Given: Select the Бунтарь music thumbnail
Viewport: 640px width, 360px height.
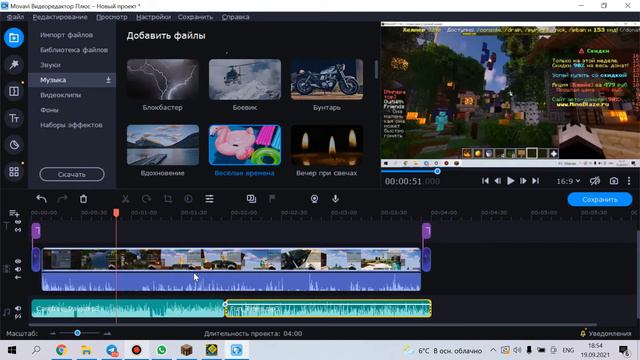Looking at the screenshot, I should 327,79.
